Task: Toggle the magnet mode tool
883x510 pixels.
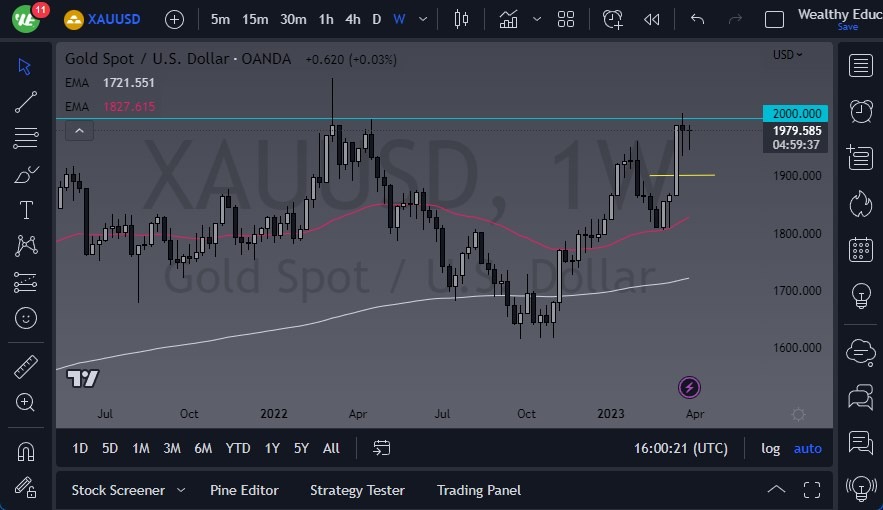Action: (x=26, y=450)
